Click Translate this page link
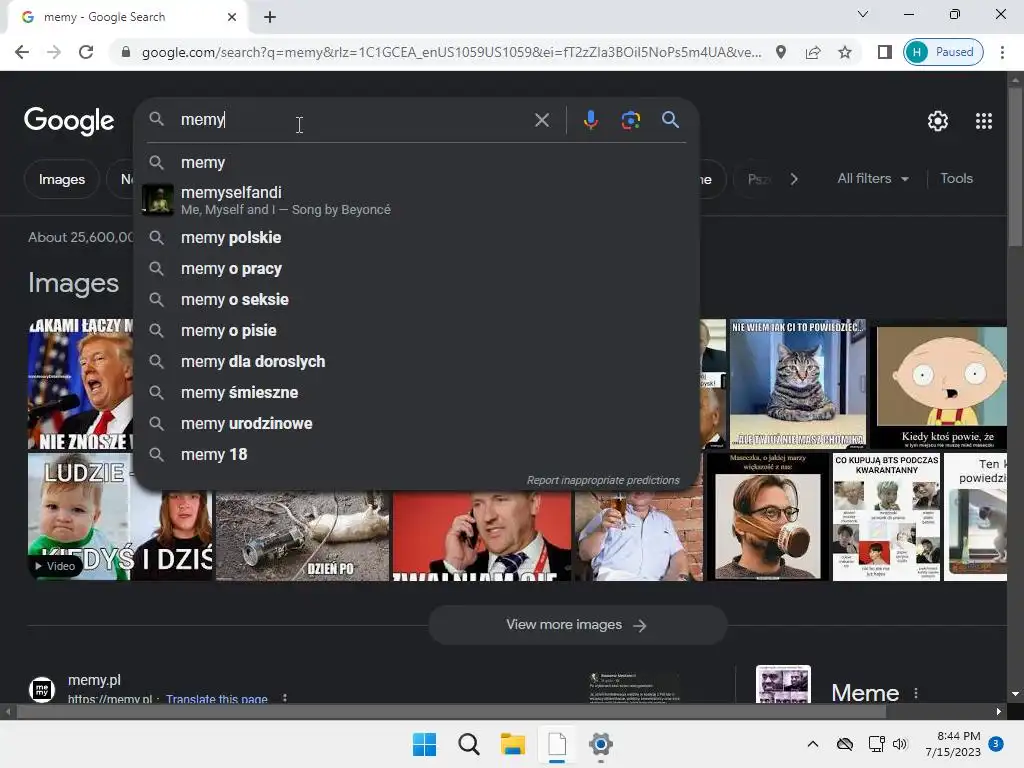 click(217, 699)
